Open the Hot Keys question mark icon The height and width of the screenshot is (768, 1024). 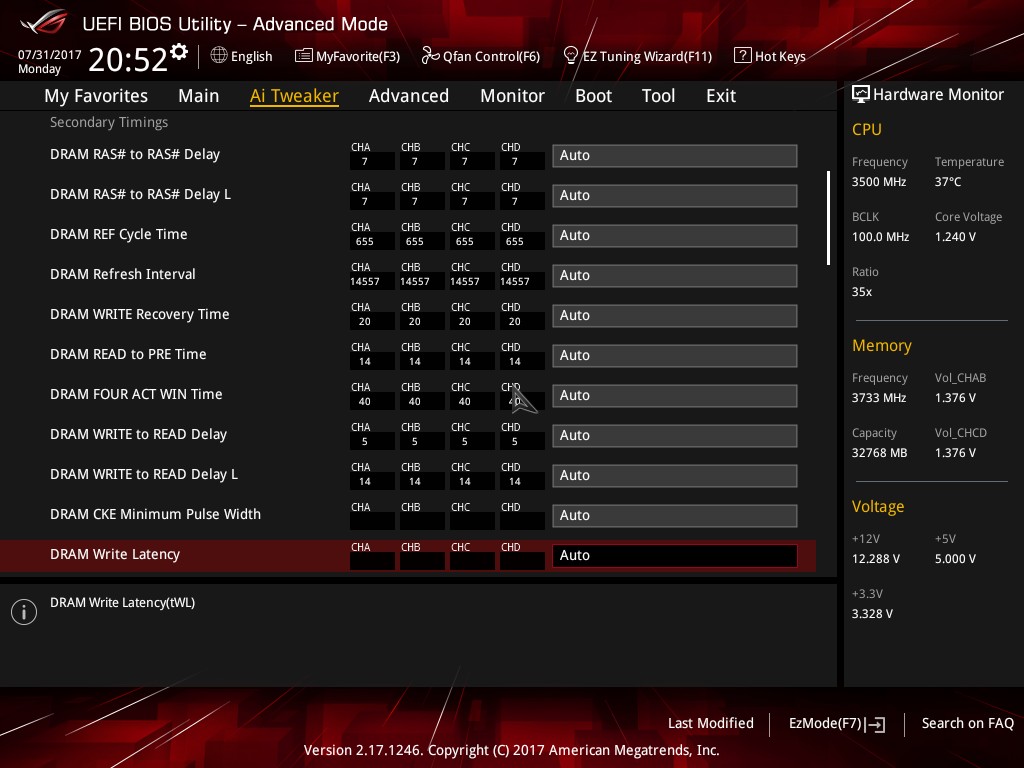[x=742, y=56]
